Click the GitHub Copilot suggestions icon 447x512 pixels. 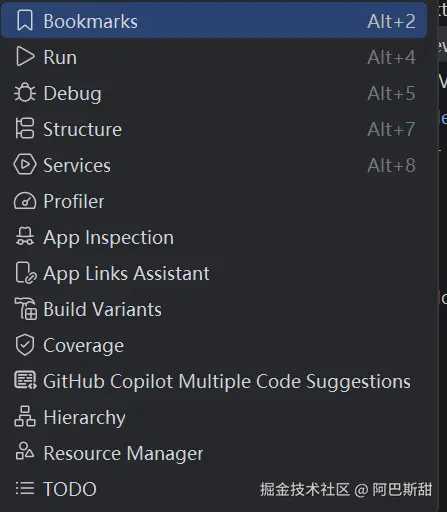(25, 381)
